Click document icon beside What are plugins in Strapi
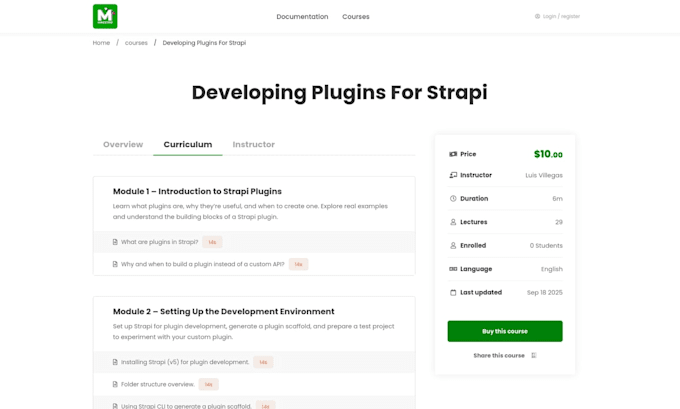 (x=115, y=242)
